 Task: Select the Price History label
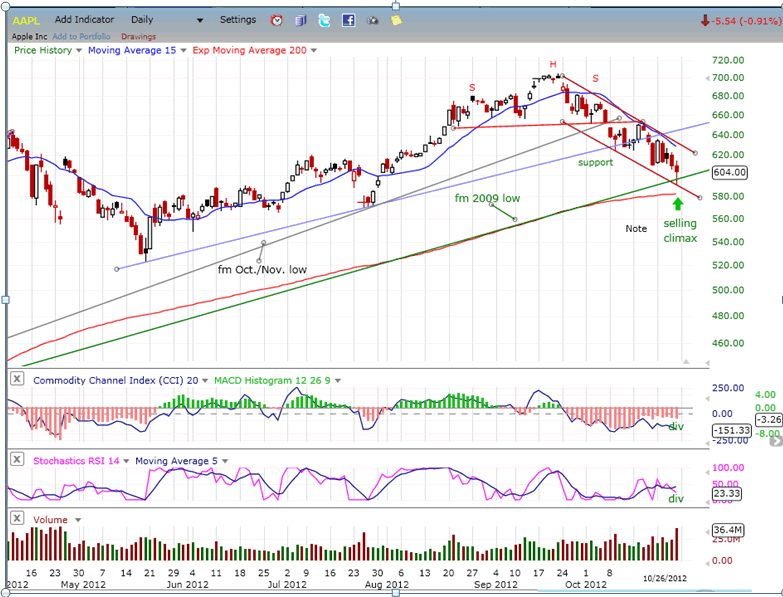pos(43,50)
